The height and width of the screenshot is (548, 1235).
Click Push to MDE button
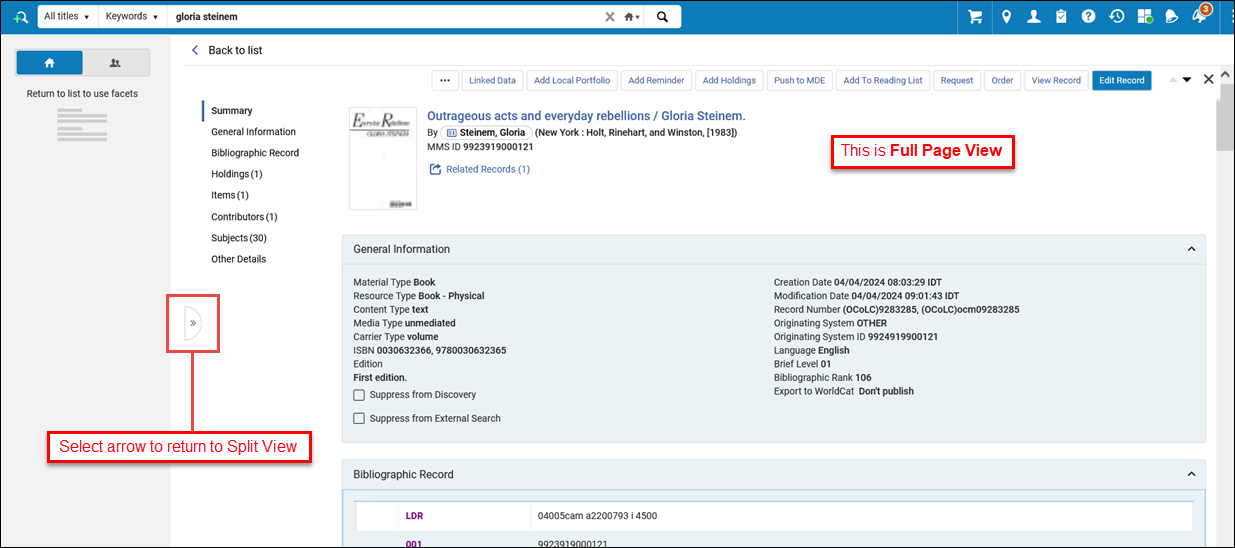[800, 80]
